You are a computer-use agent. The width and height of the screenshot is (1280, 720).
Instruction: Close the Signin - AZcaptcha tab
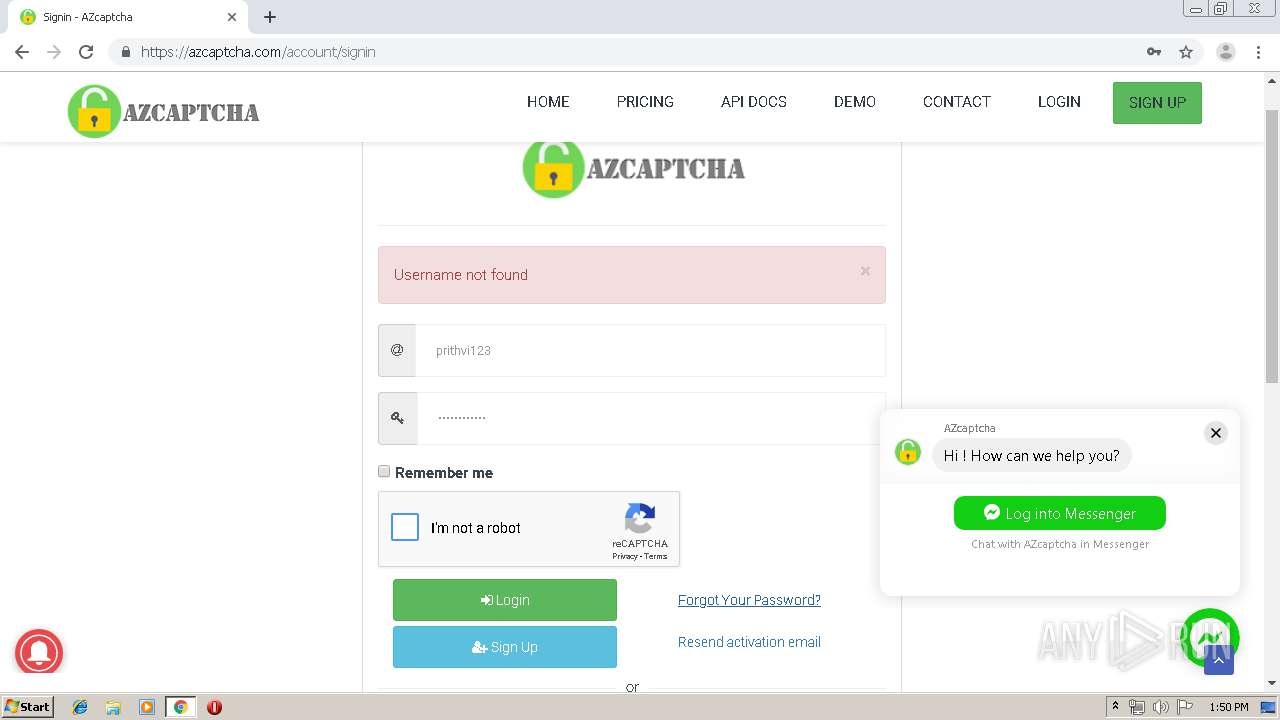(x=232, y=17)
